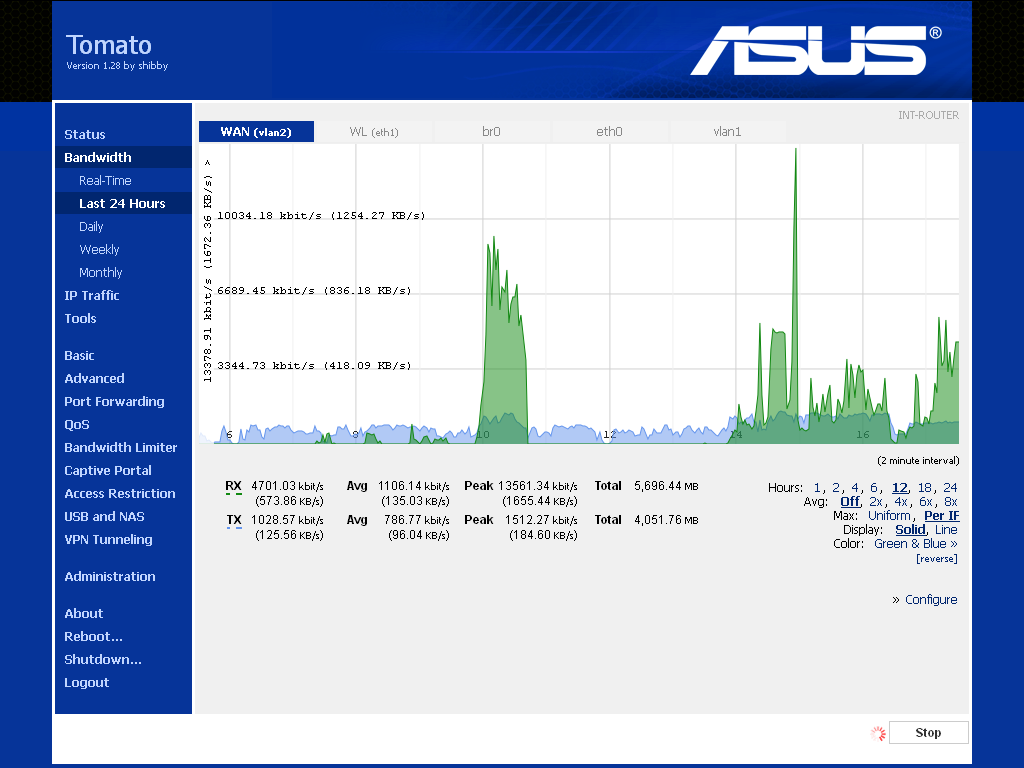
Task: Set graph hours to 12
Action: 900,488
